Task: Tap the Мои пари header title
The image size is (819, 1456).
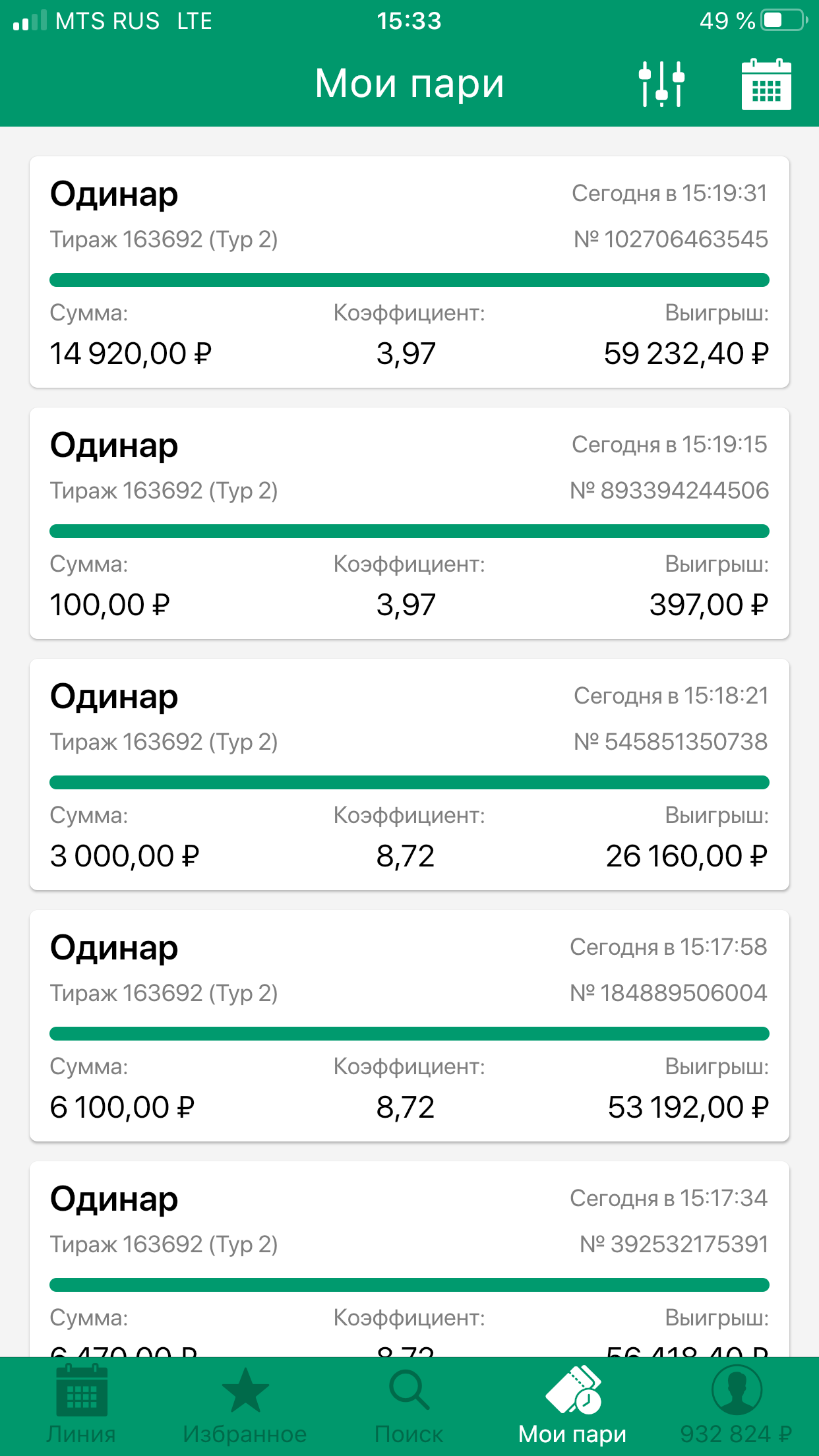Action: [x=409, y=84]
